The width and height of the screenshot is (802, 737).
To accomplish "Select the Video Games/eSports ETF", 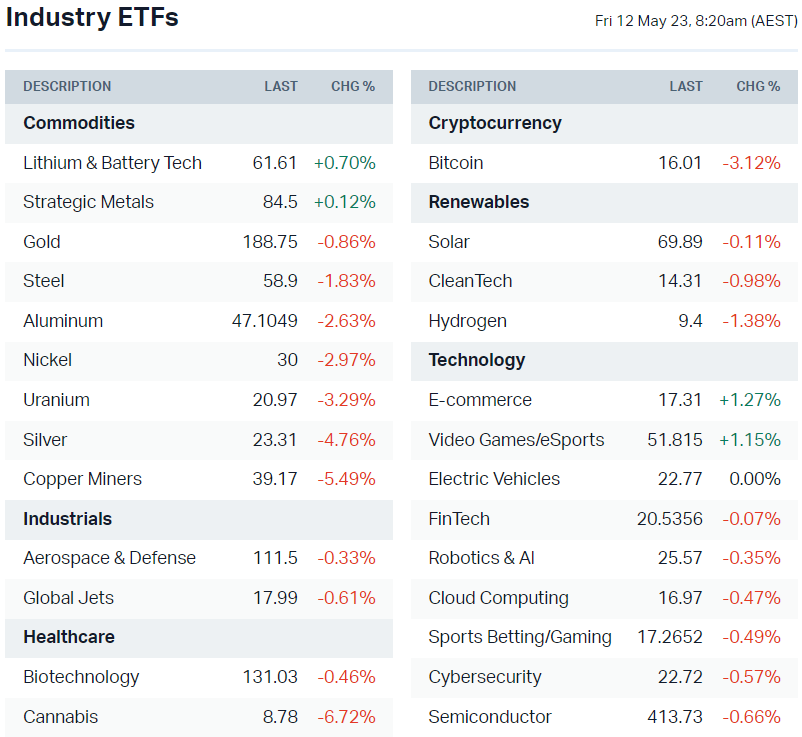I will click(x=516, y=440).
